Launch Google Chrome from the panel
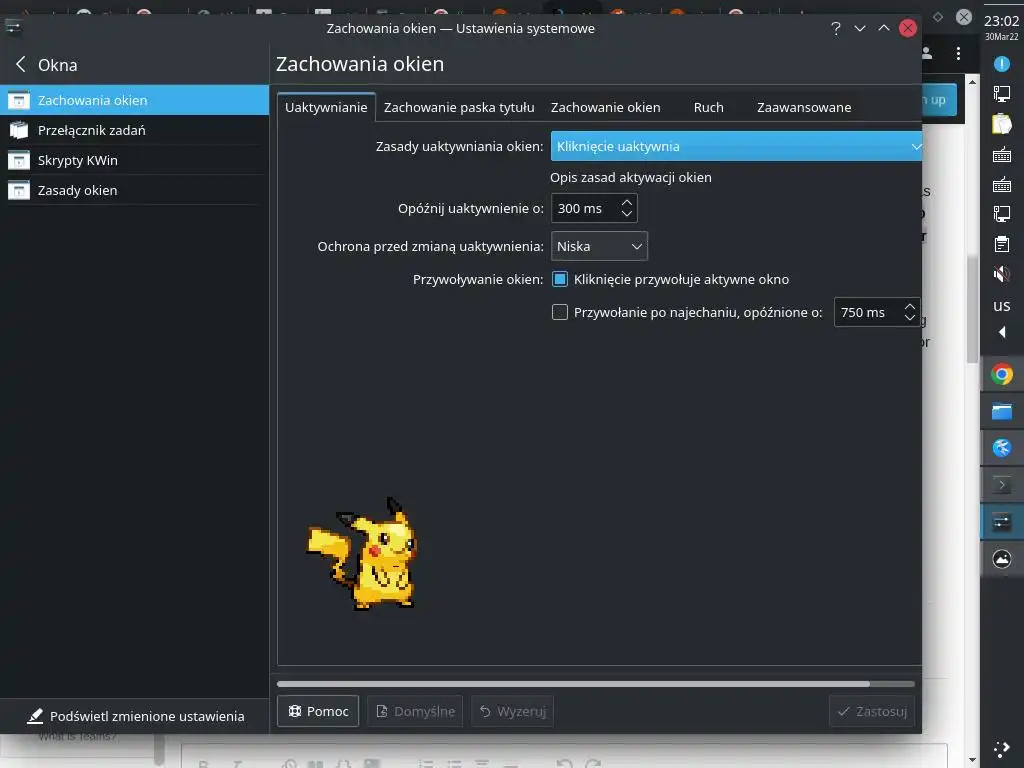The height and width of the screenshot is (768, 1024). coord(1001,374)
